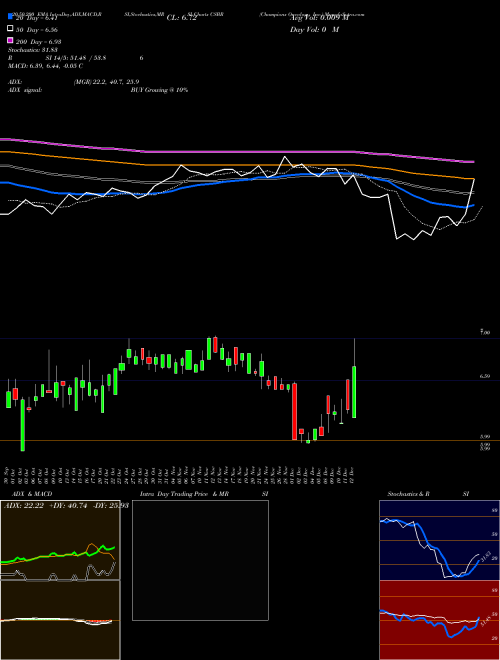Click the 7.00 price axis label

[485, 333]
